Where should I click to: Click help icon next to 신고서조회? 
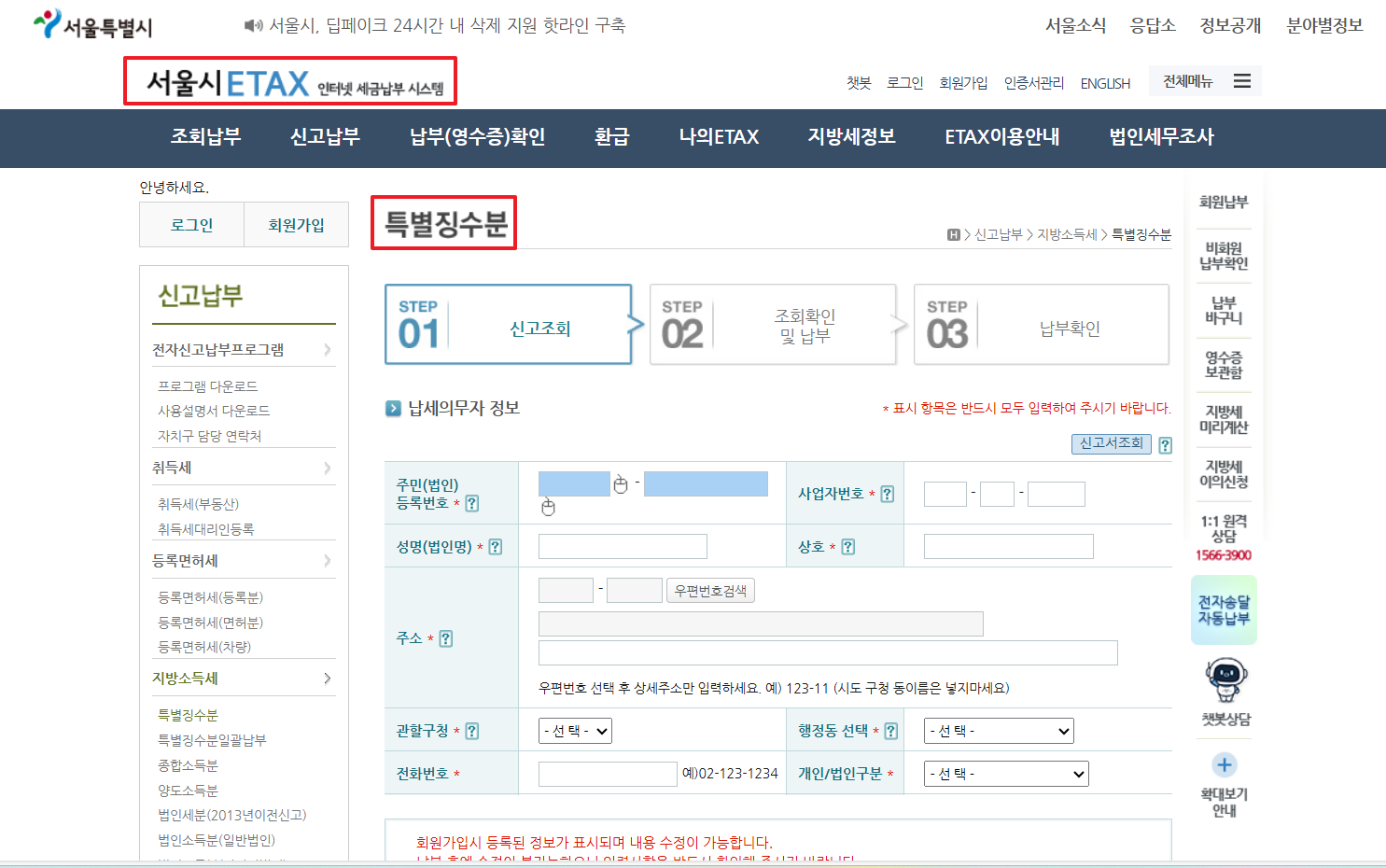point(1165,445)
